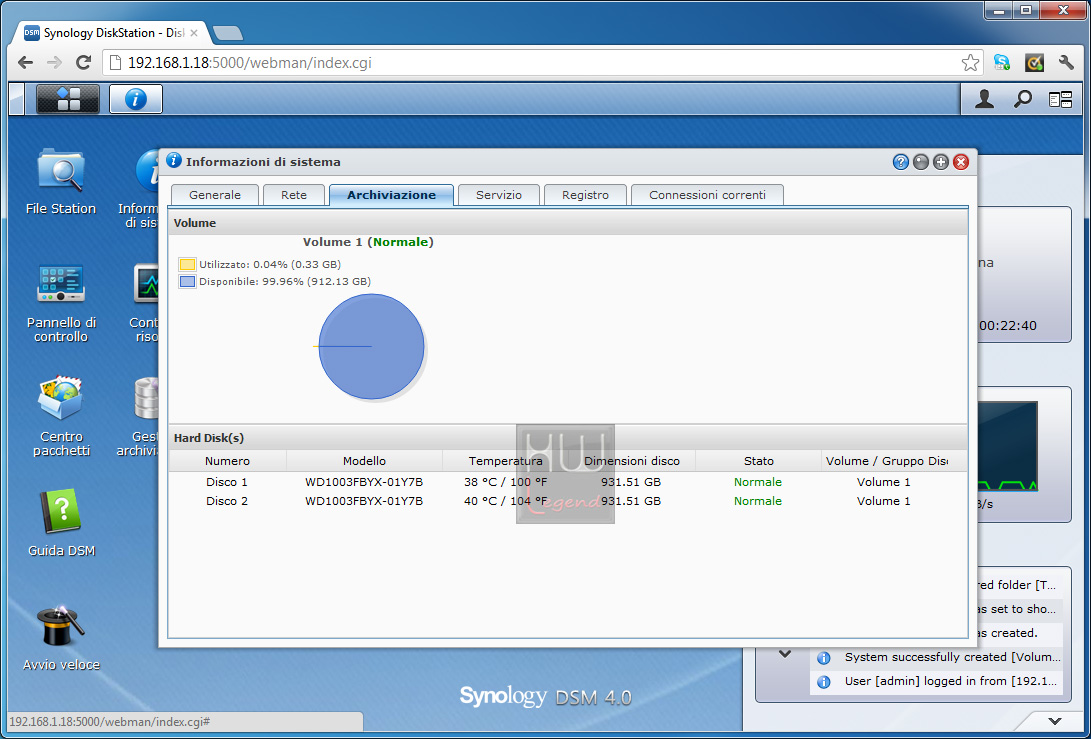Open Guida DSM help icon
Image resolution: width=1091 pixels, height=739 pixels.
point(61,523)
